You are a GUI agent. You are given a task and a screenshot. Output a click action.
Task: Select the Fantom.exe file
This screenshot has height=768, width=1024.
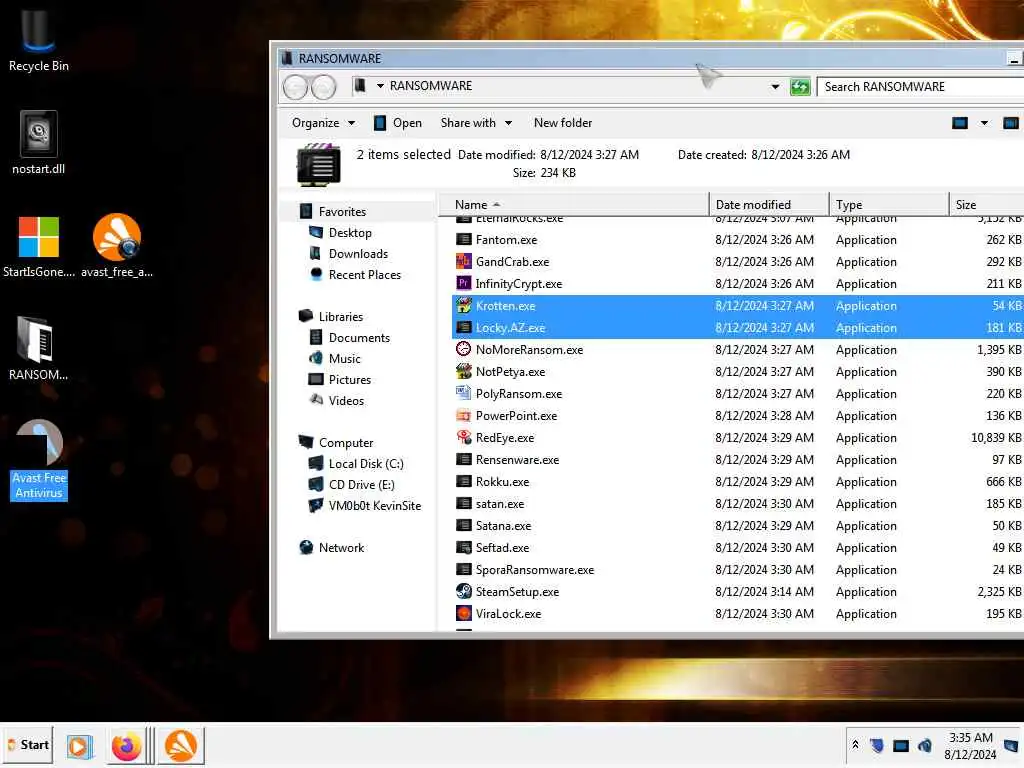pos(738,240)
